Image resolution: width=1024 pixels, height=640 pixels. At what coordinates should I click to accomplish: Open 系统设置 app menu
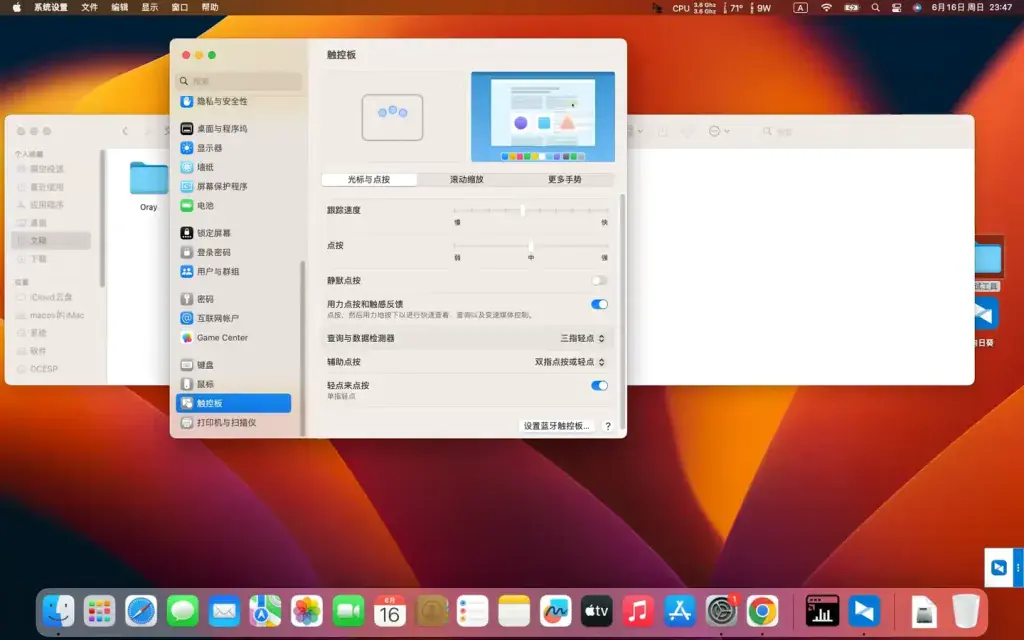[x=51, y=7]
